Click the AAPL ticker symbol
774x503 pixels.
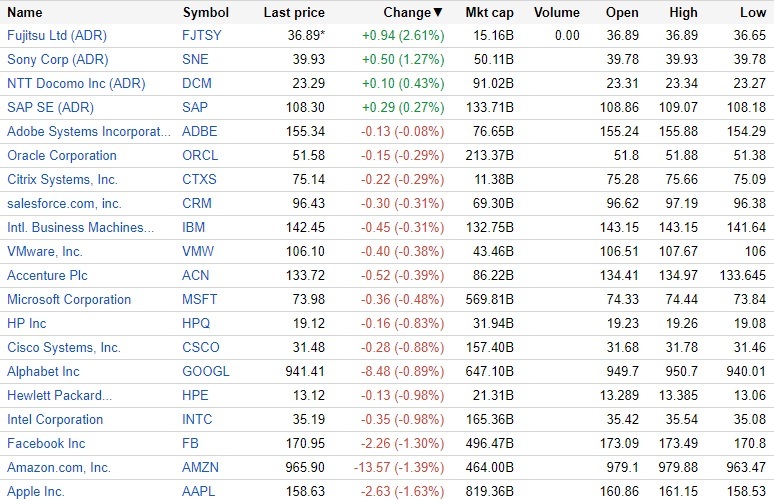[200, 492]
